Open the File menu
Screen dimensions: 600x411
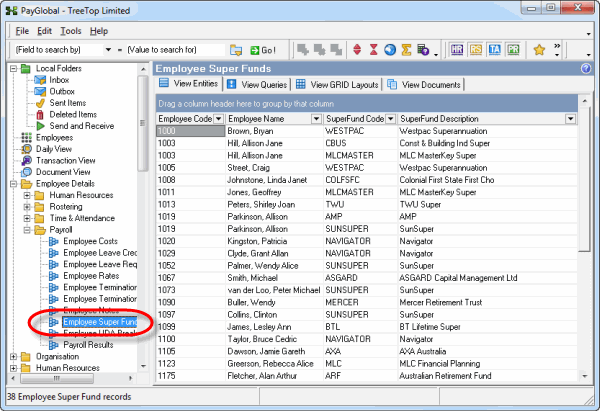tap(22, 31)
